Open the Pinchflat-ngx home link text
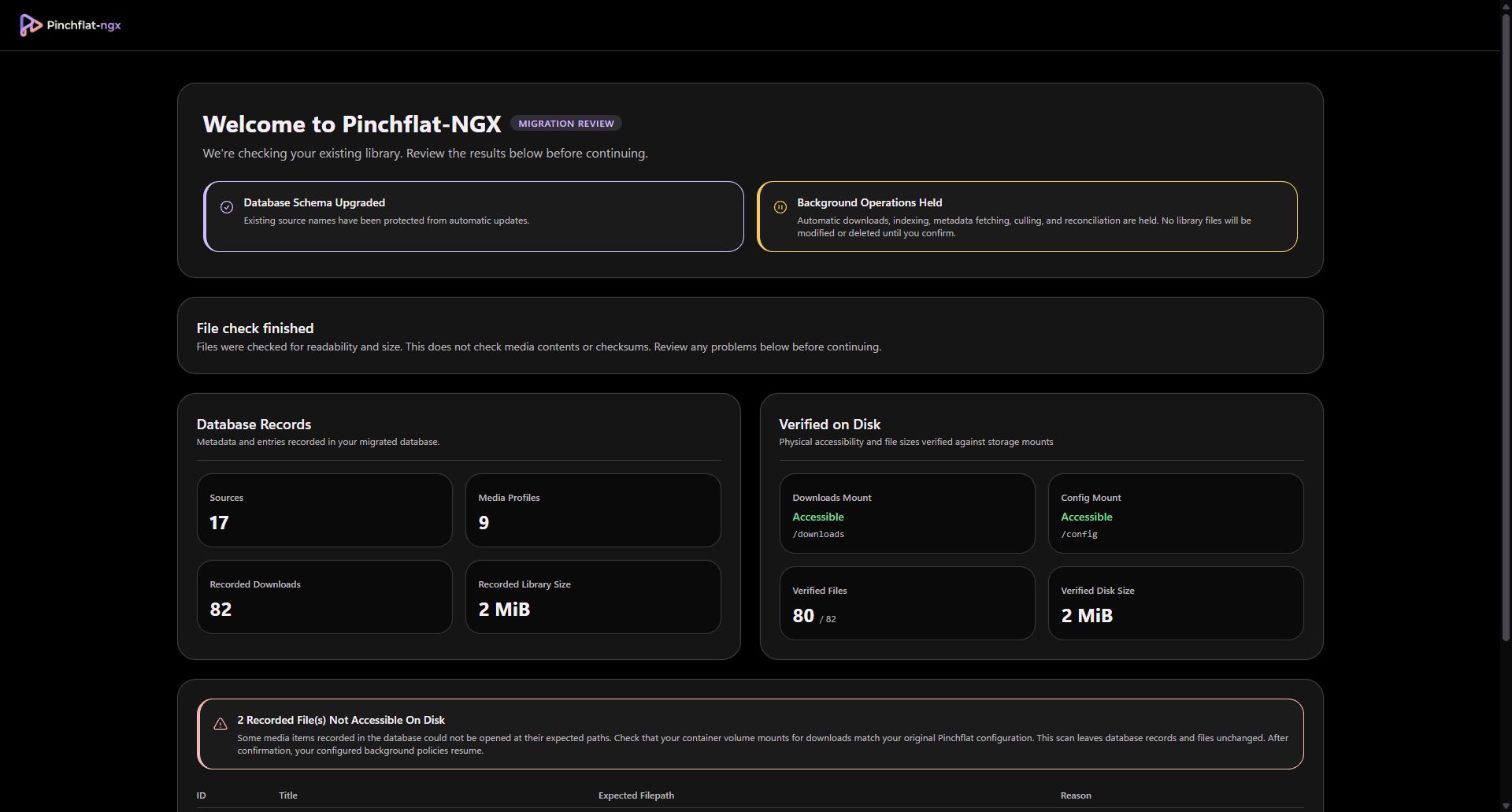This screenshot has height=812, width=1512. 84,25
